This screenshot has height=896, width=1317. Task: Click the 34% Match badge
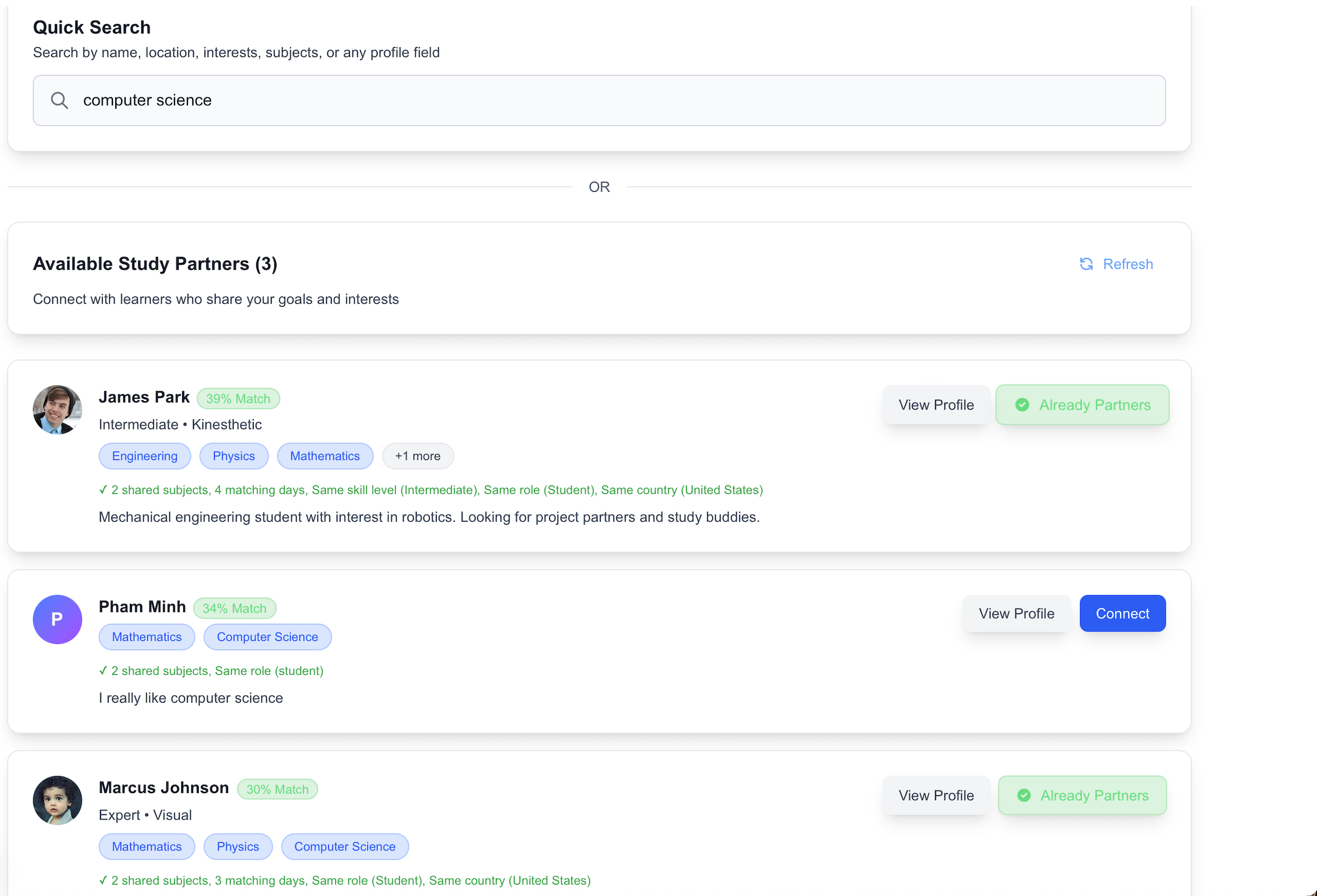coord(234,608)
